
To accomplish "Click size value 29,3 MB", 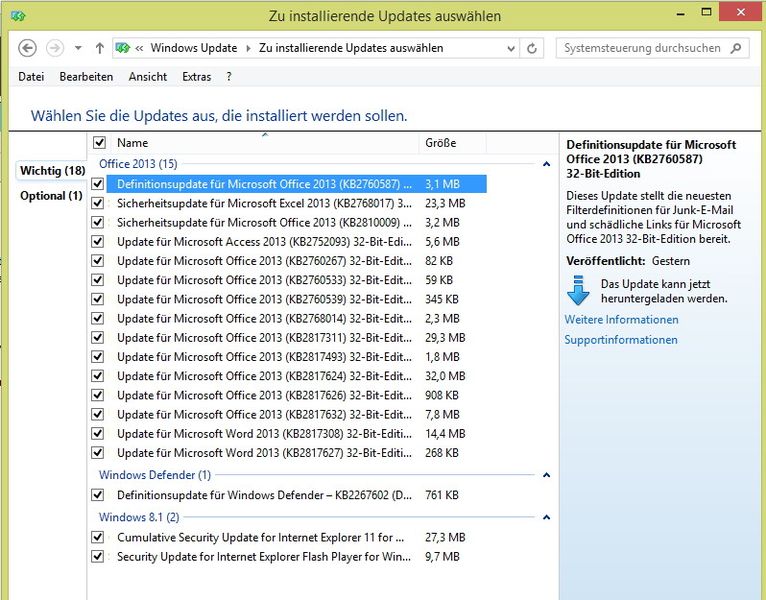I will [x=445, y=338].
